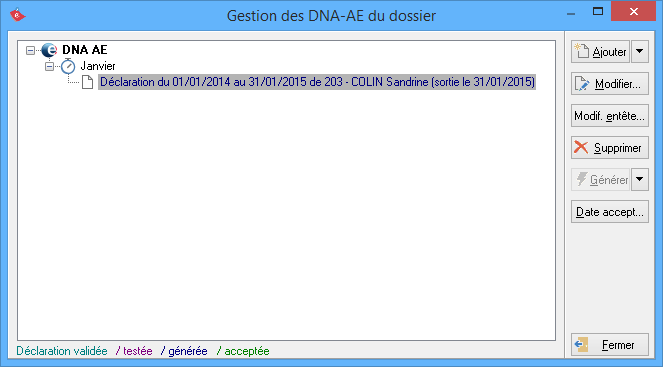Click the greyed Générer button
This screenshot has width=663, height=367.
600,180
